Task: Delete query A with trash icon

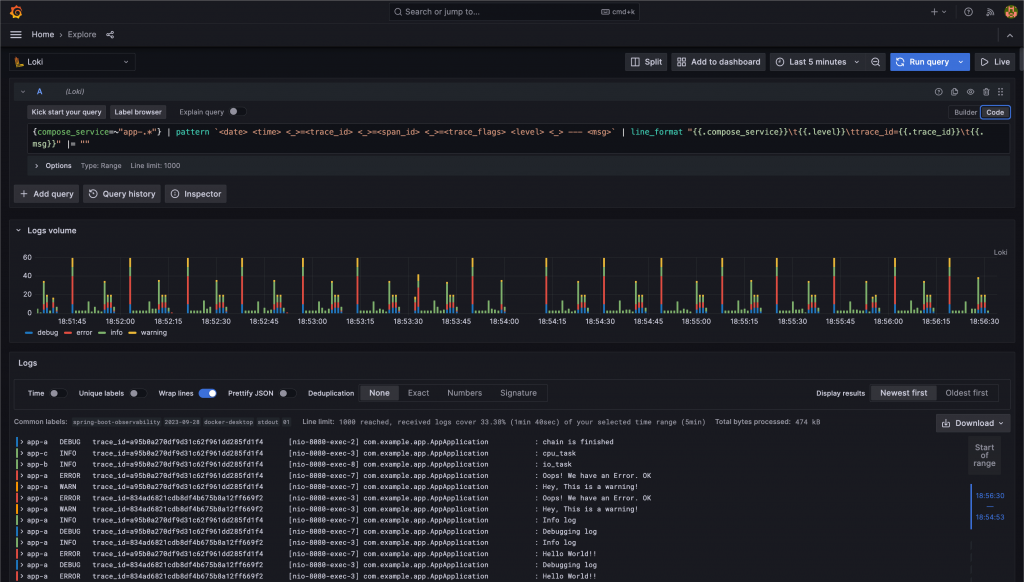Action: click(x=986, y=92)
